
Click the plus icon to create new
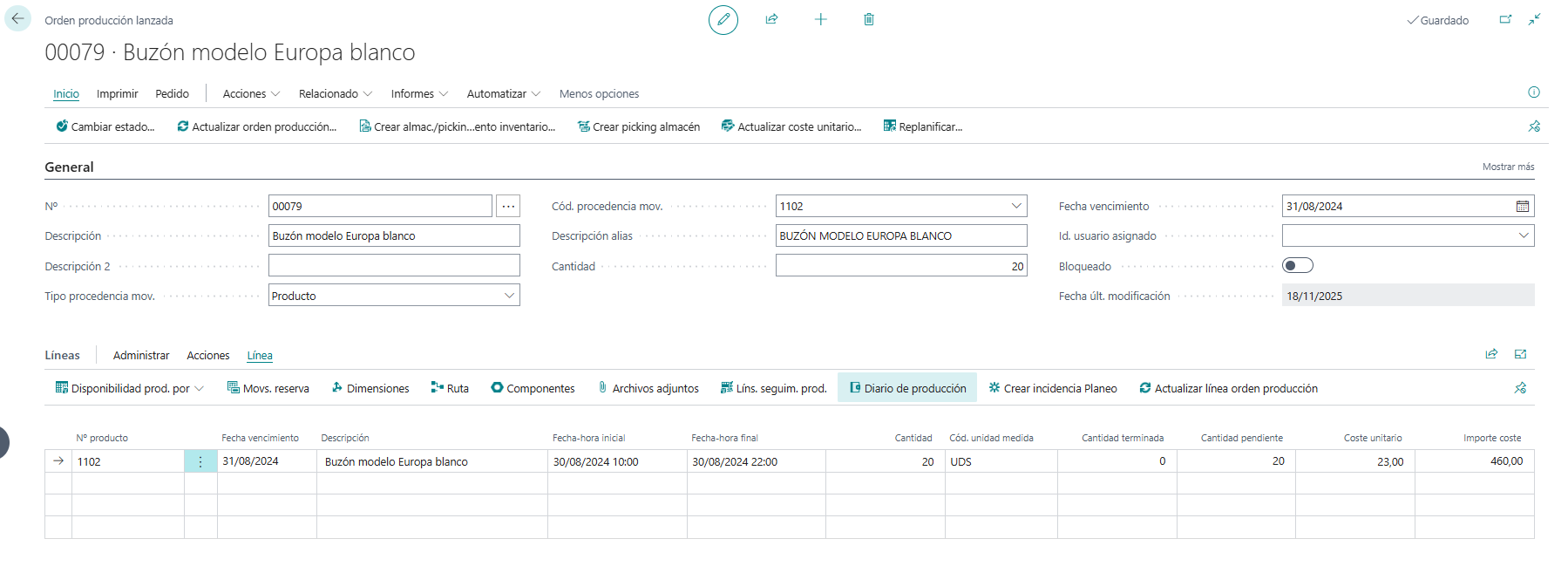[x=820, y=19]
